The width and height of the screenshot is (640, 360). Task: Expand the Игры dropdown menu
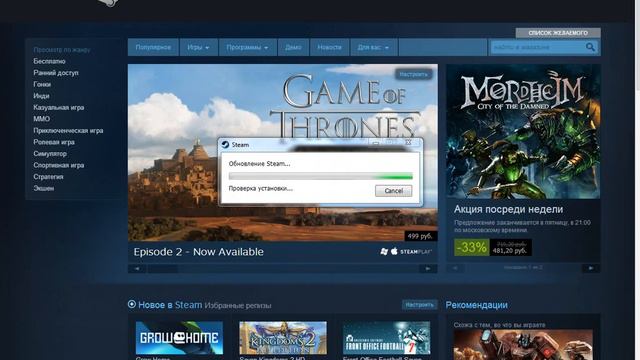(x=198, y=47)
